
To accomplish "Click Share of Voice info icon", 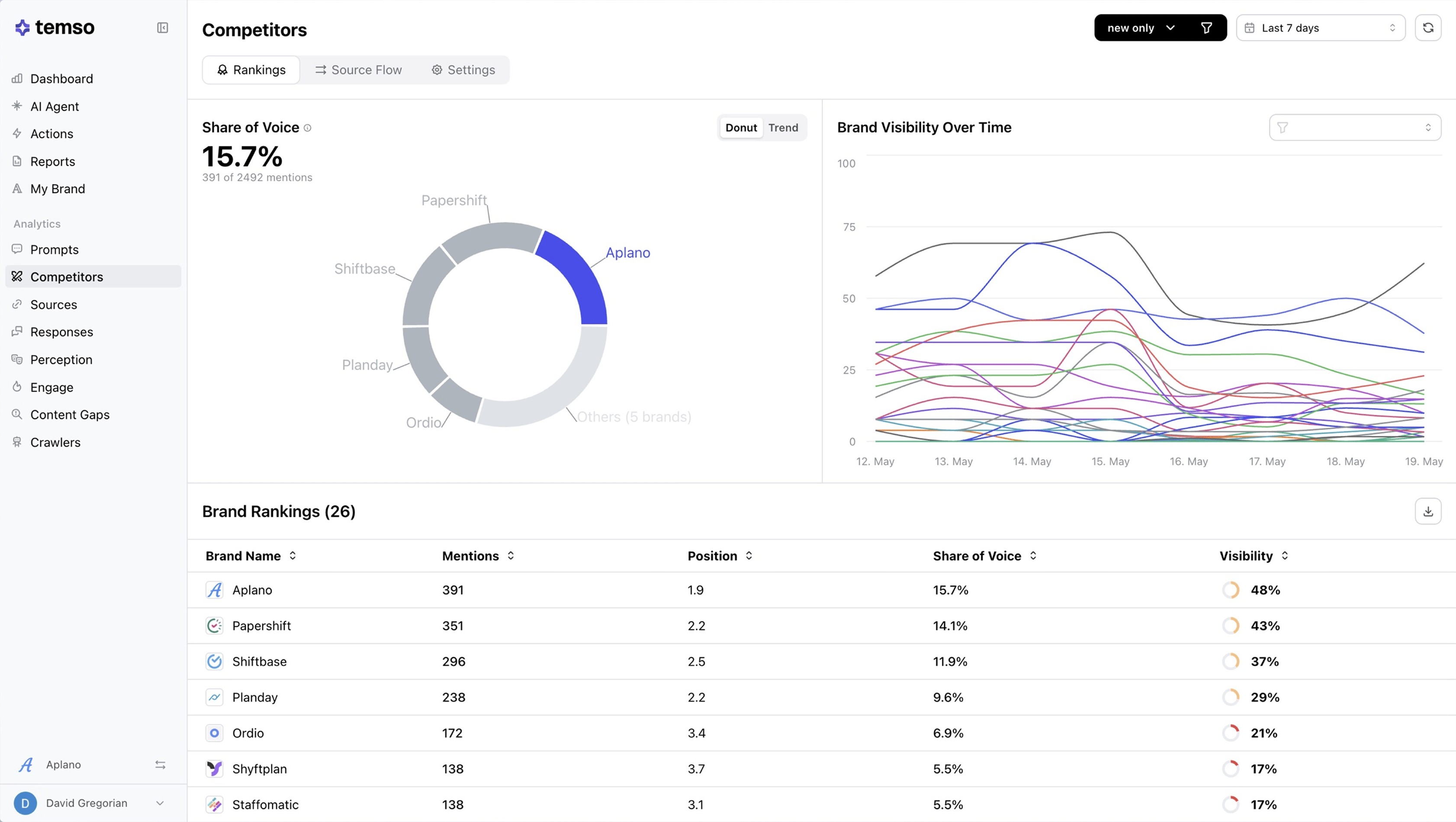I will click(308, 128).
